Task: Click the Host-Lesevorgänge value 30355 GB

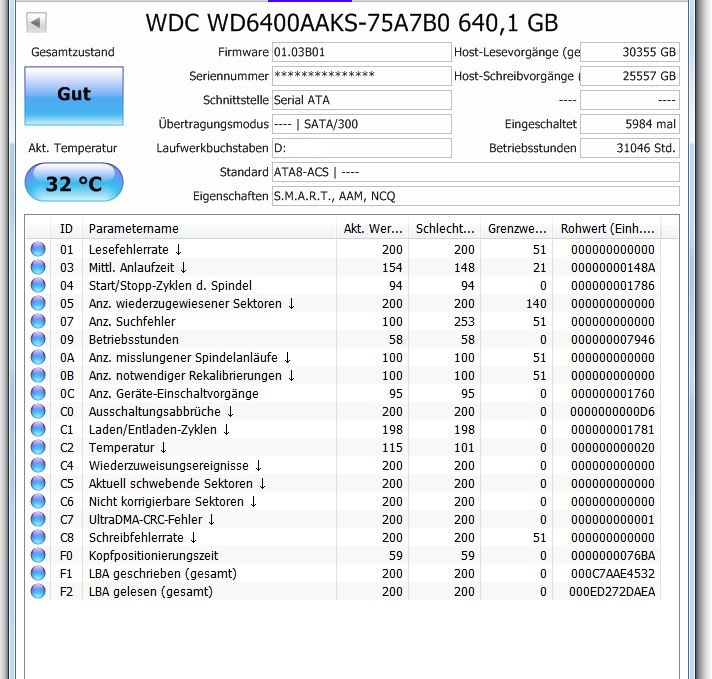Action: pyautogui.click(x=630, y=52)
